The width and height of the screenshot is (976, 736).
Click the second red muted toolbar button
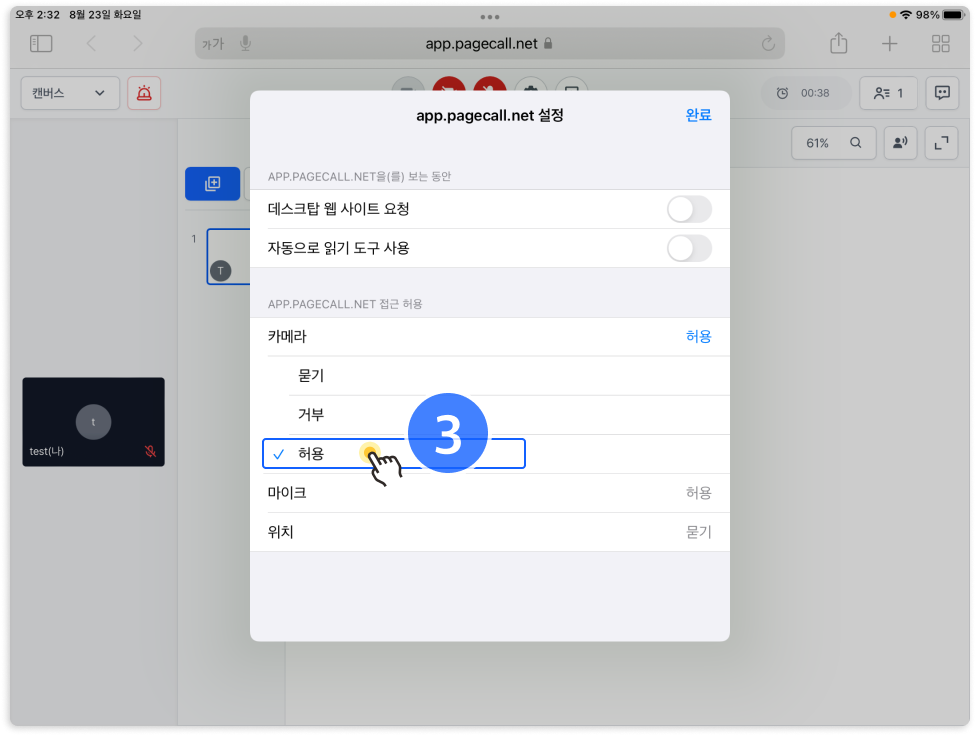click(x=490, y=84)
